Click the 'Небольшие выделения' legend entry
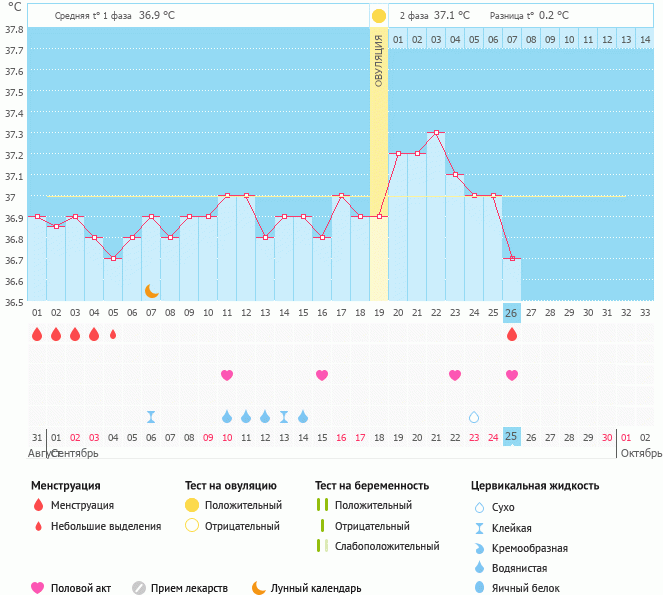This screenshot has width=663, height=595. (x=105, y=526)
